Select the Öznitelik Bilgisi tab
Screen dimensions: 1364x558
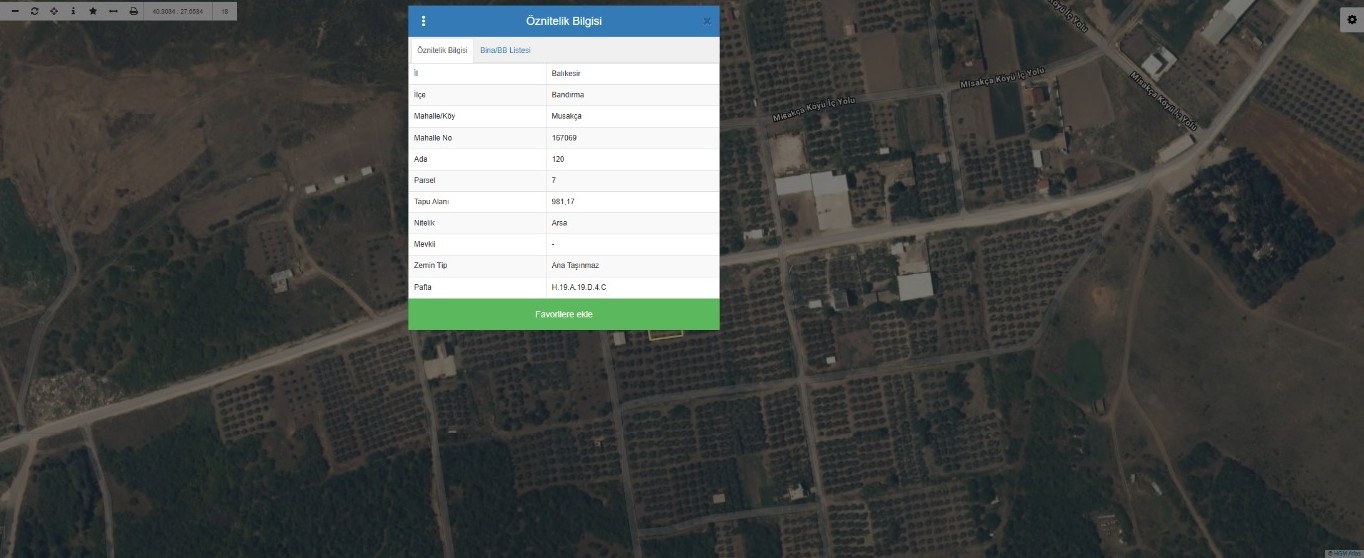tap(442, 50)
